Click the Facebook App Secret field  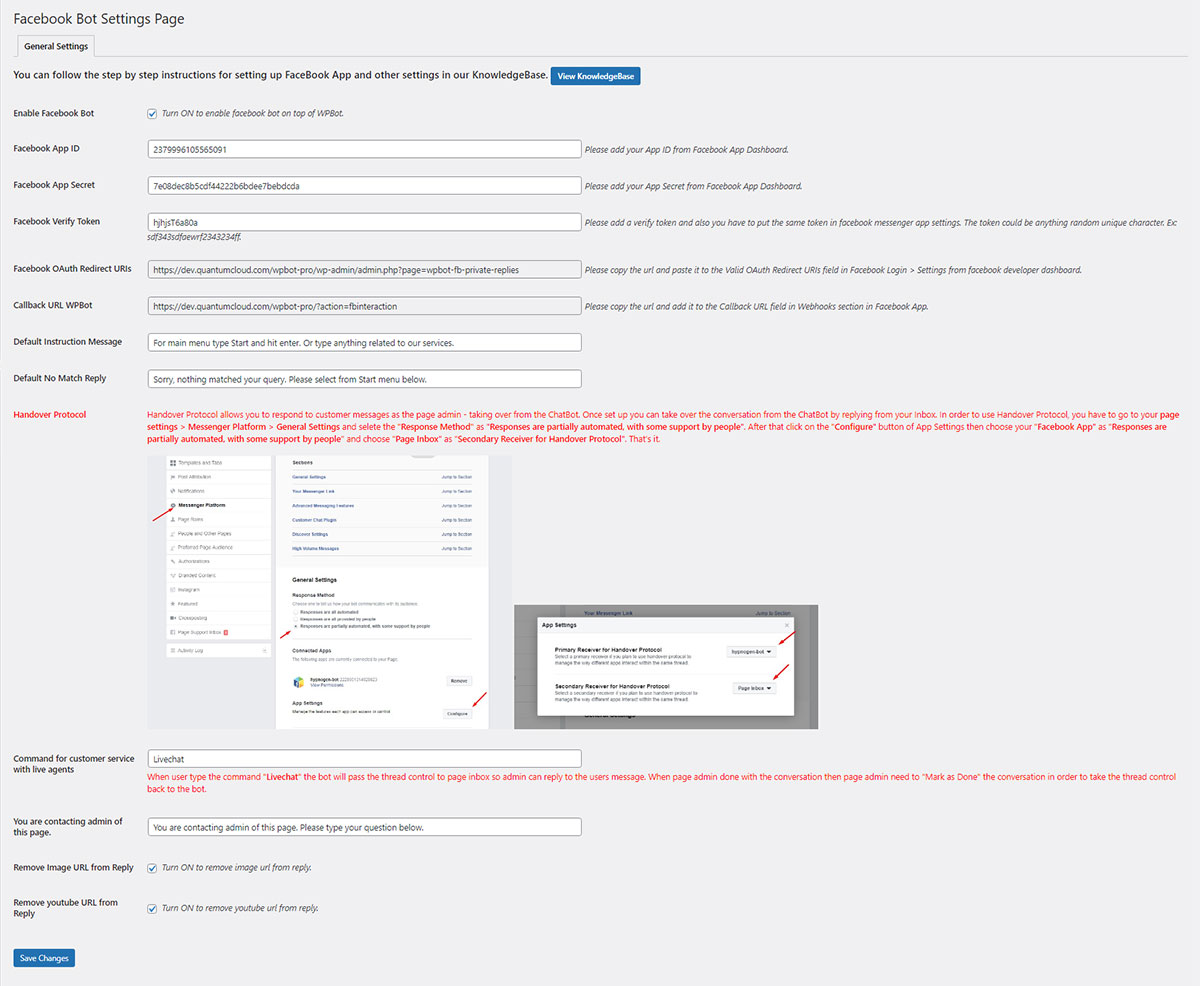[x=364, y=186]
